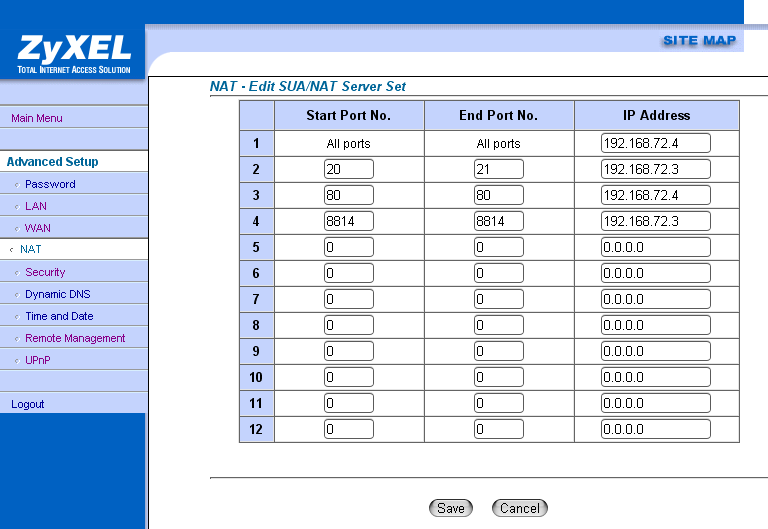
Task: Go to the Password settings page
Action: pos(50,184)
